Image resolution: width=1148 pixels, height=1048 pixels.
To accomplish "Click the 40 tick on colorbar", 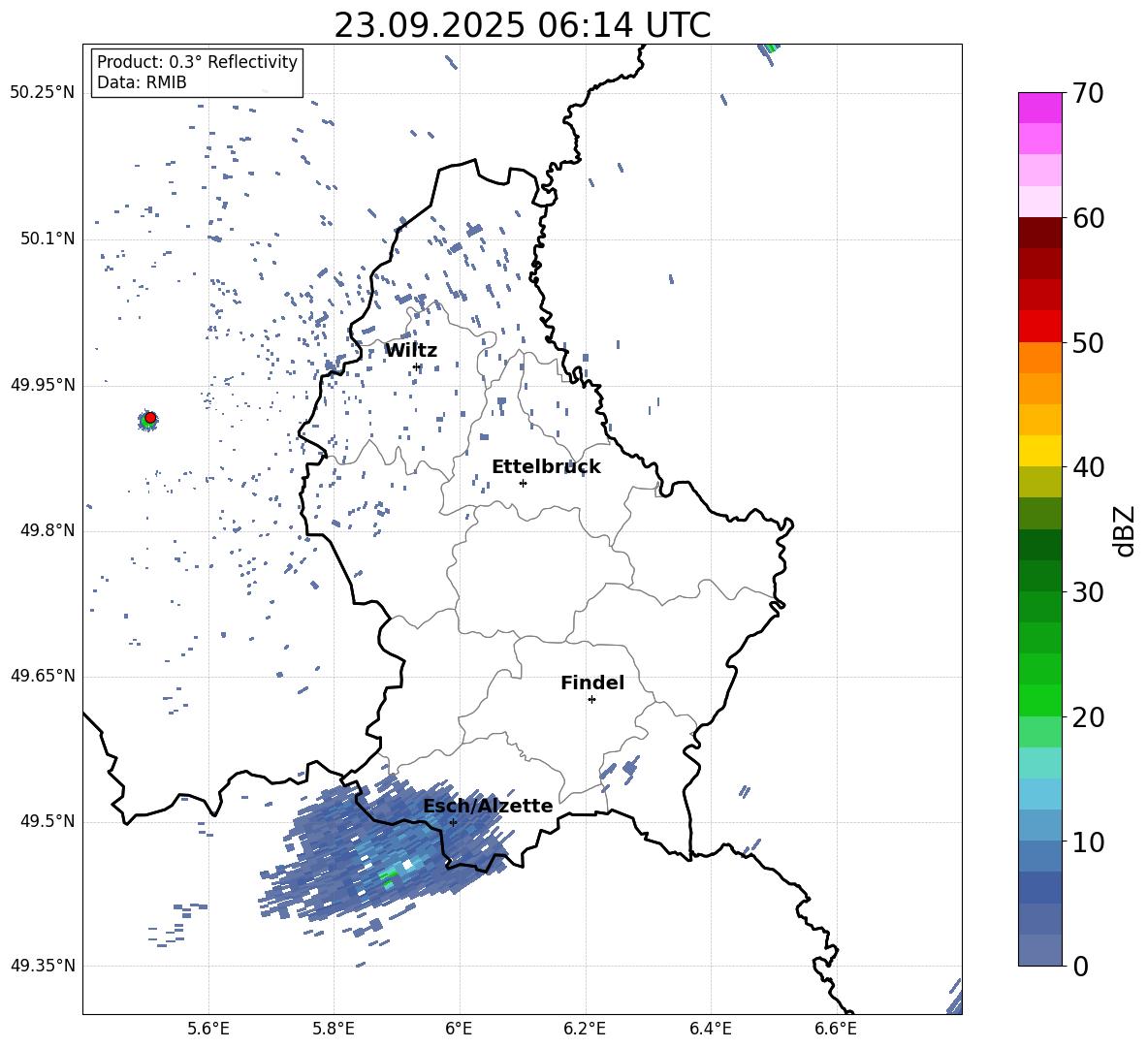I will 1088,467.
